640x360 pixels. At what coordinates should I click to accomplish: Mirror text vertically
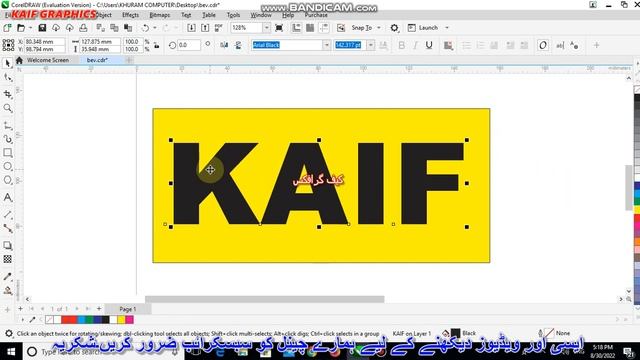tap(238, 45)
